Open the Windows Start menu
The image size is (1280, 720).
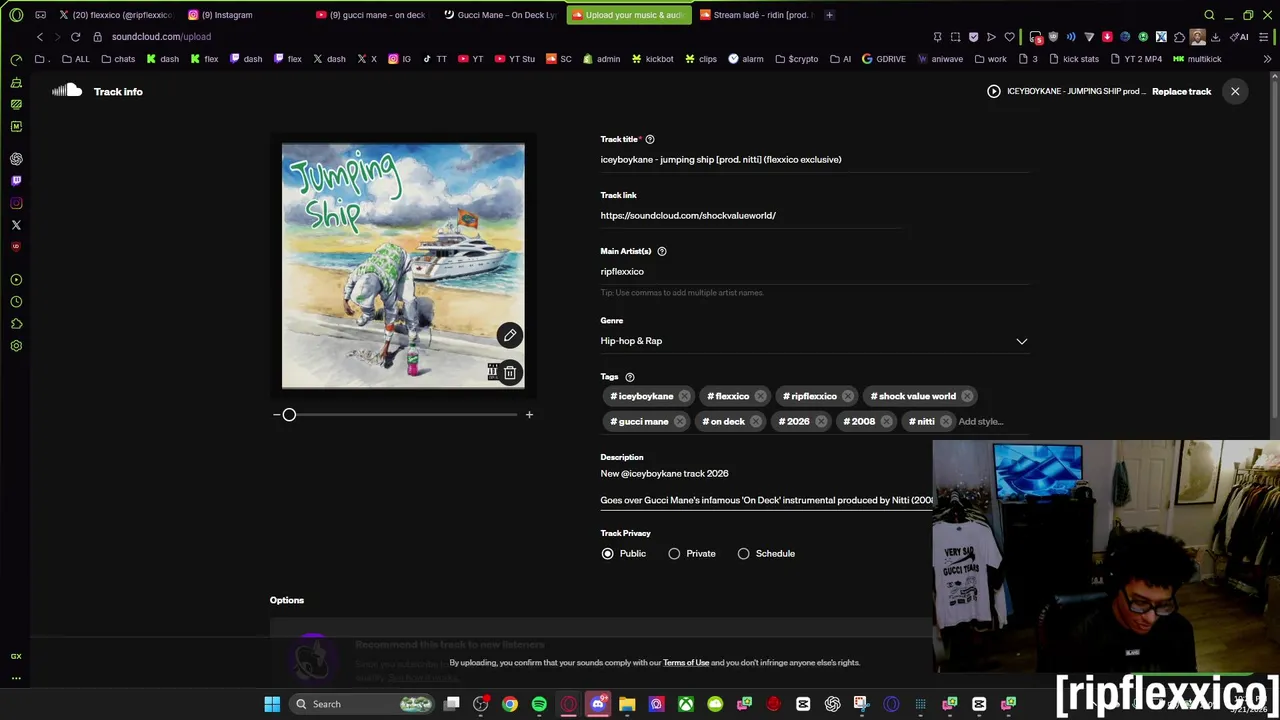(x=272, y=704)
